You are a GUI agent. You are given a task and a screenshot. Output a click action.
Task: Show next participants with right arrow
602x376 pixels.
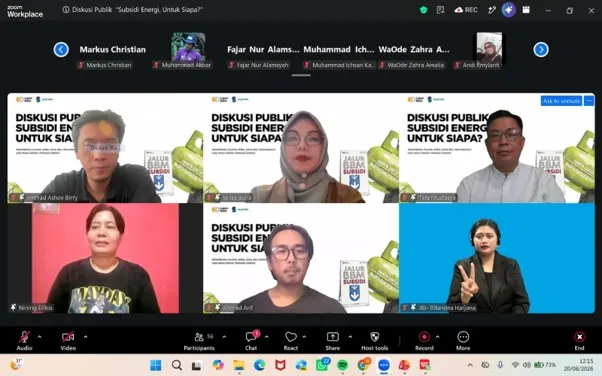[541, 50]
